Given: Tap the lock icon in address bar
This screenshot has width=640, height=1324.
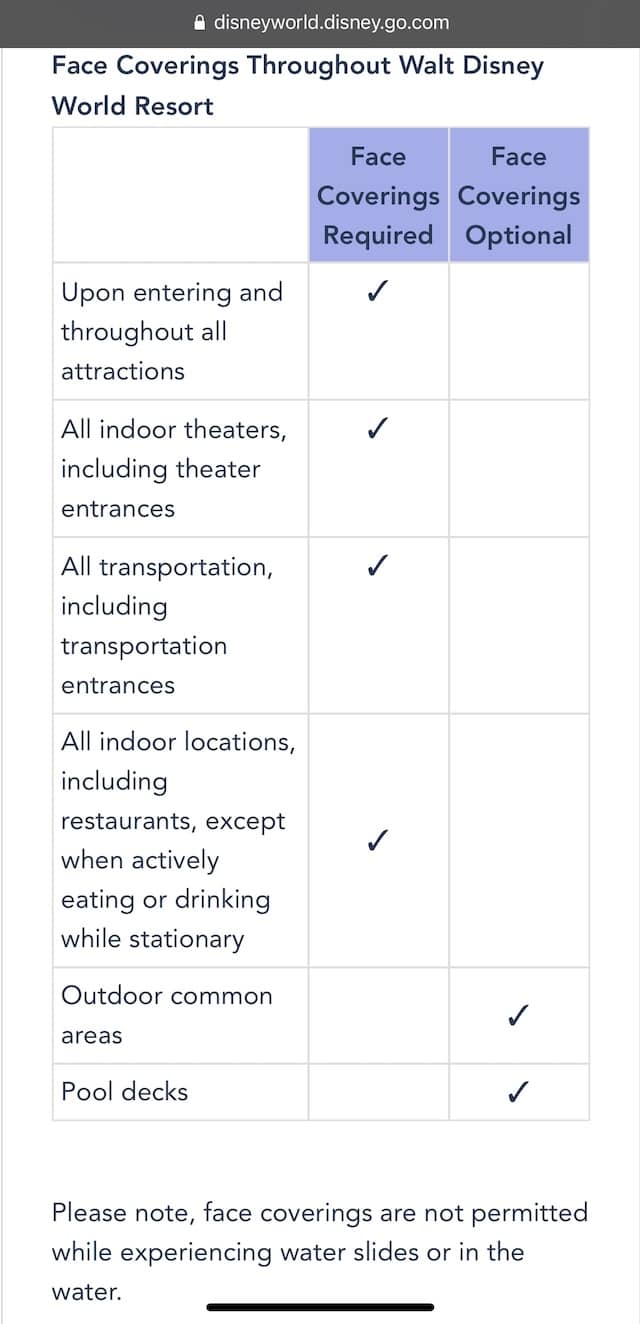Looking at the screenshot, I should click(199, 22).
